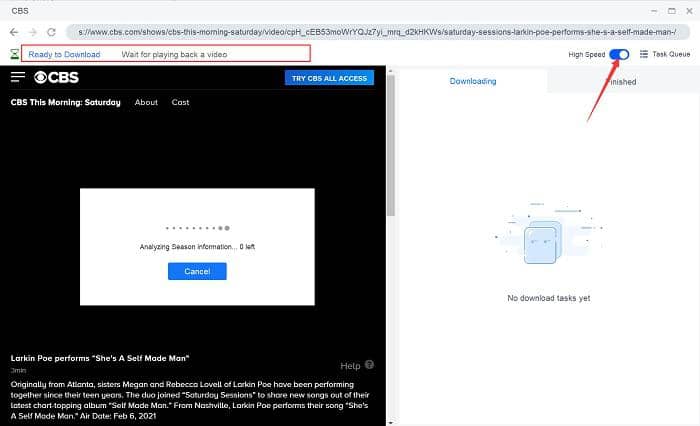Click the page vertical scrollbar thumb

pyautogui.click(x=391, y=145)
